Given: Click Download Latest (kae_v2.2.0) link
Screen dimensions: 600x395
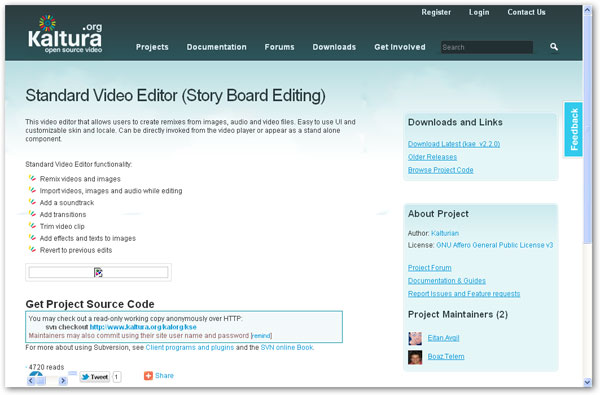Looking at the screenshot, I should pos(454,144).
